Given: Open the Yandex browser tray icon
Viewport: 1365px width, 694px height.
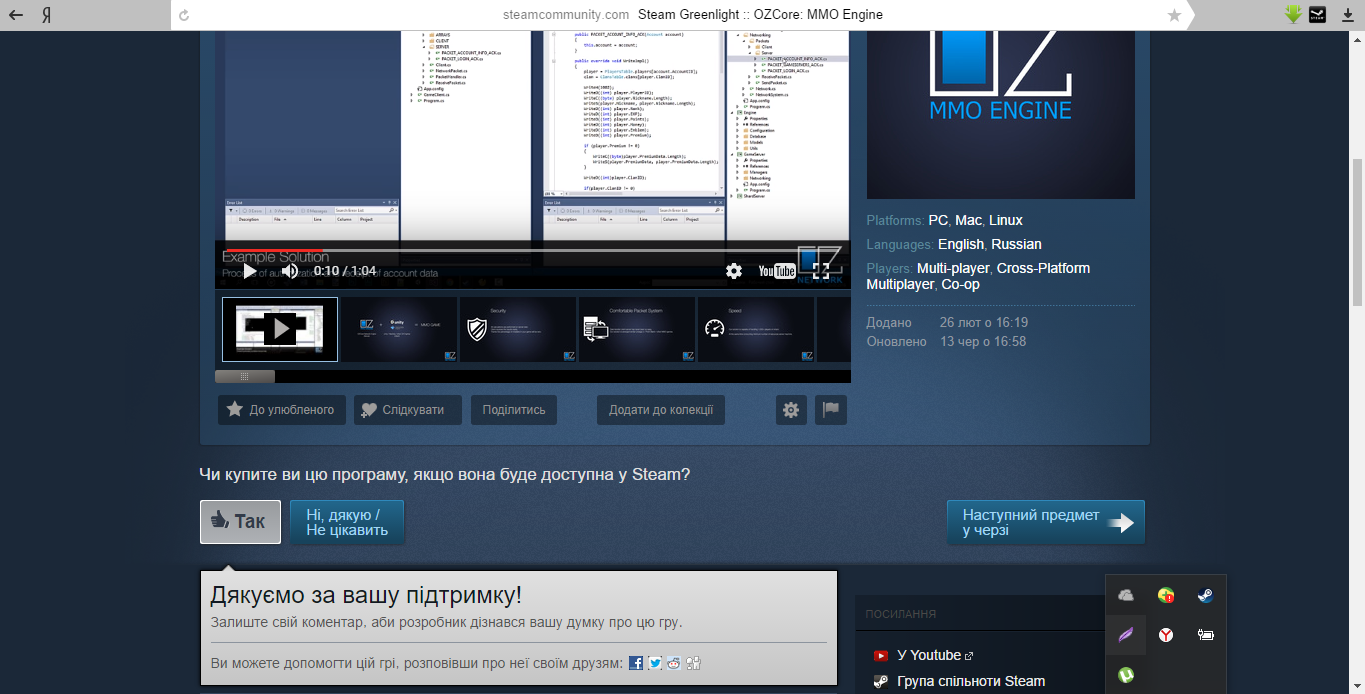Looking at the screenshot, I should [x=1166, y=635].
